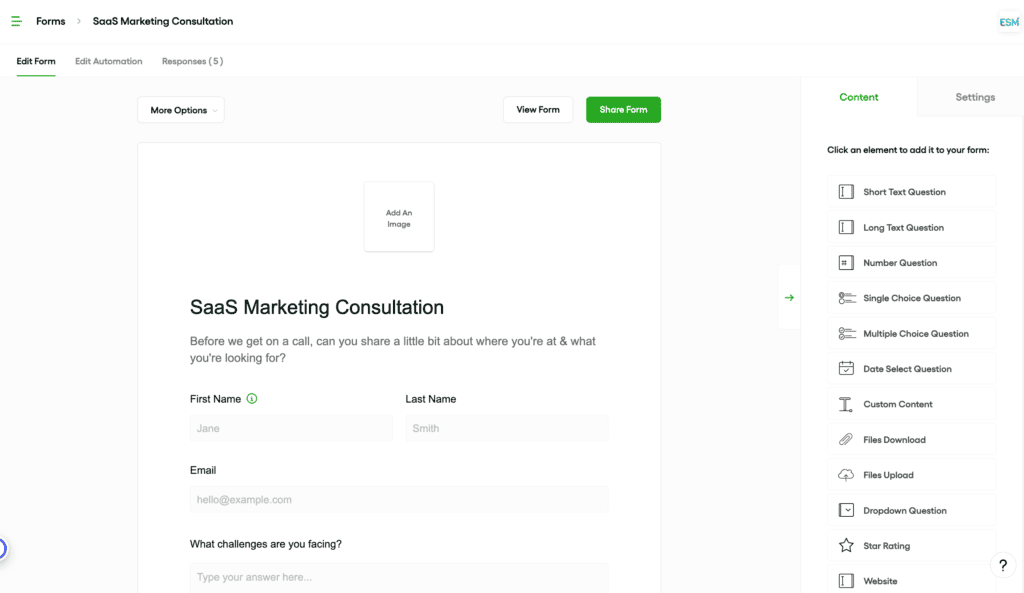
Task: Add a Dropdown Question element
Action: click(x=911, y=510)
